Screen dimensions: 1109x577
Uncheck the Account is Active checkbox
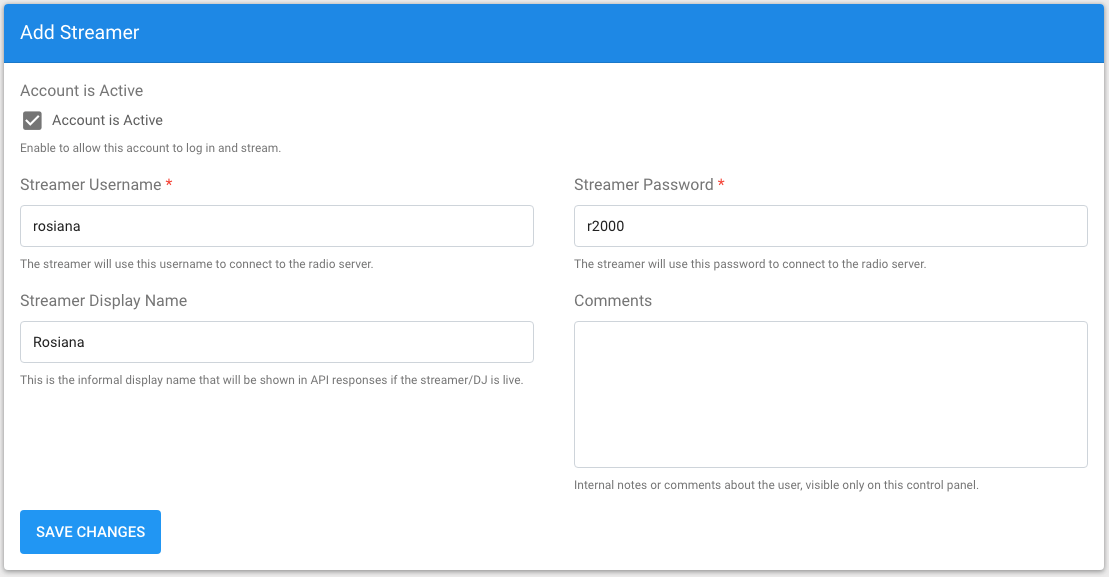(x=32, y=120)
